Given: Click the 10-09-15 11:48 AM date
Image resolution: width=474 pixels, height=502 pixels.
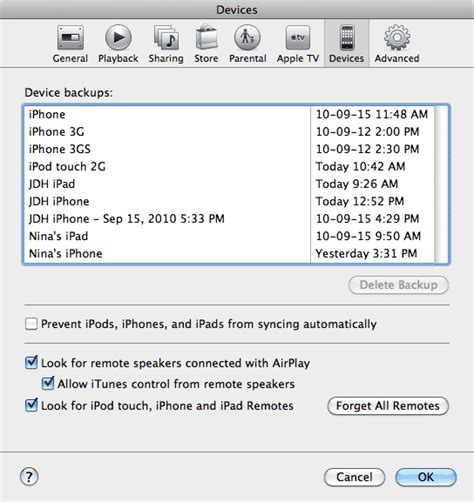Looking at the screenshot, I should pyautogui.click(x=372, y=114).
